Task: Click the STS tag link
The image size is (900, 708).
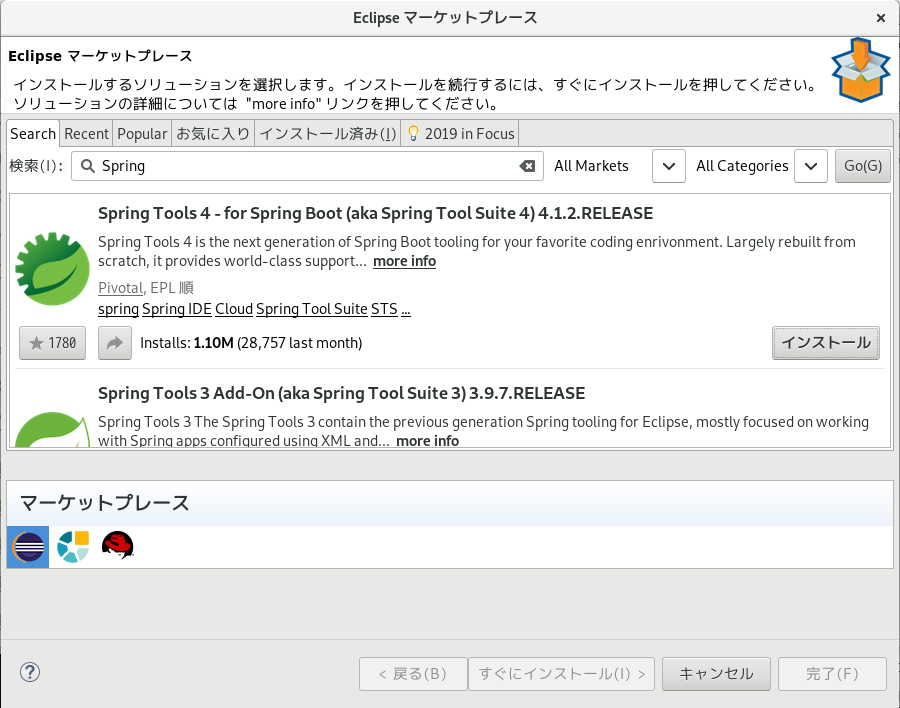Action: (384, 309)
